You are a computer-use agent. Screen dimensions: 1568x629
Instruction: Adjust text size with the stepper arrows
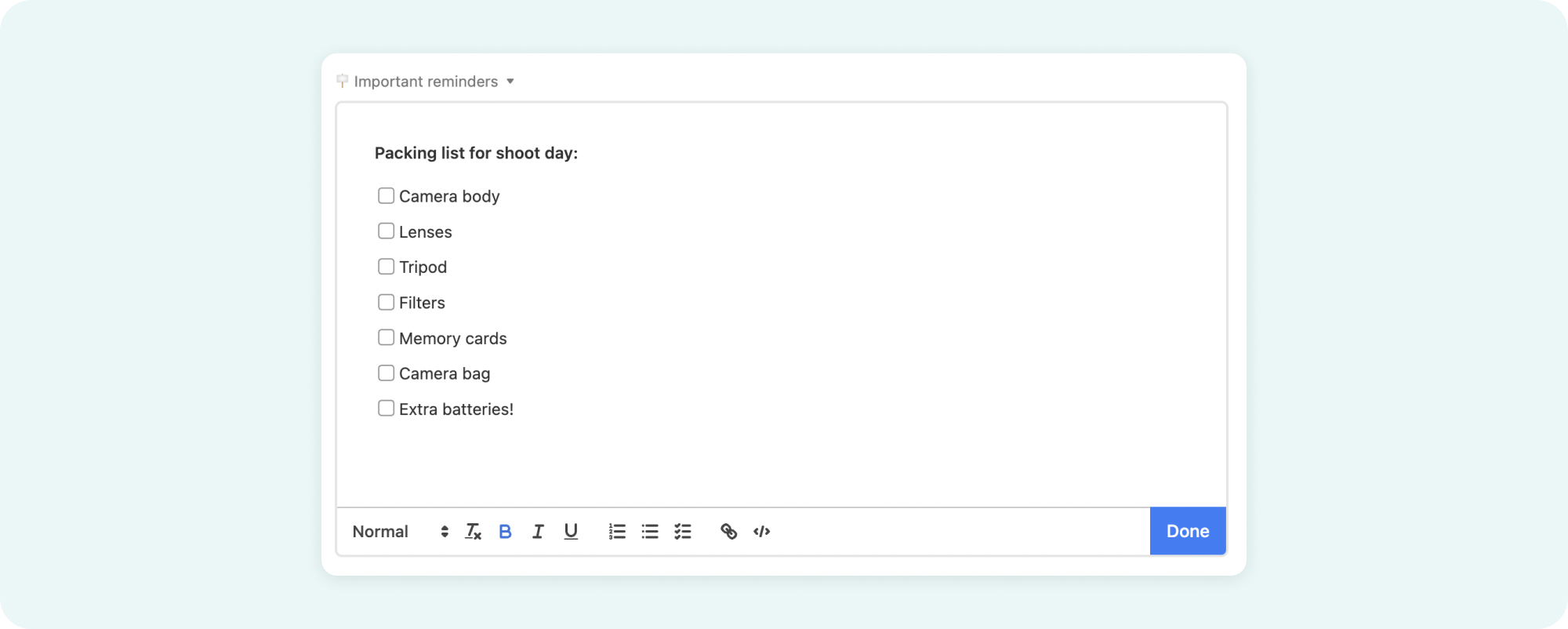[445, 531]
